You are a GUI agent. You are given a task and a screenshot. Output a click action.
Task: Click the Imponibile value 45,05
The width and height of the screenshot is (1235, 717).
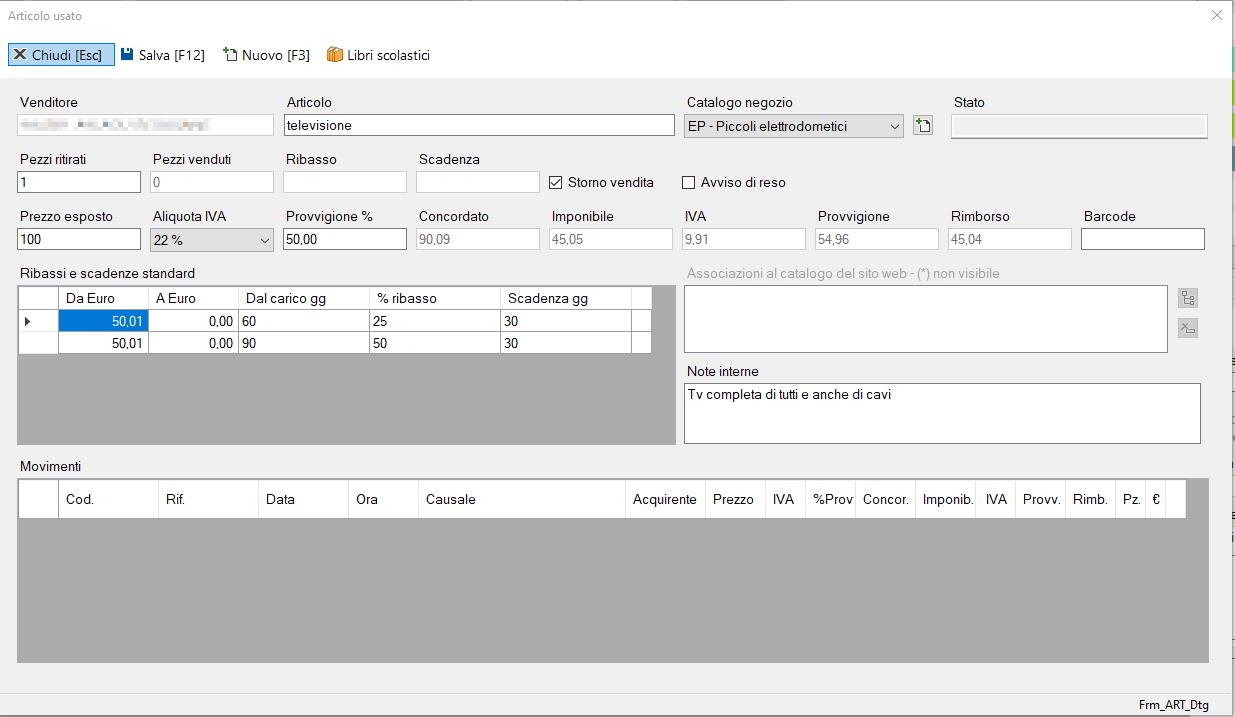pos(611,240)
